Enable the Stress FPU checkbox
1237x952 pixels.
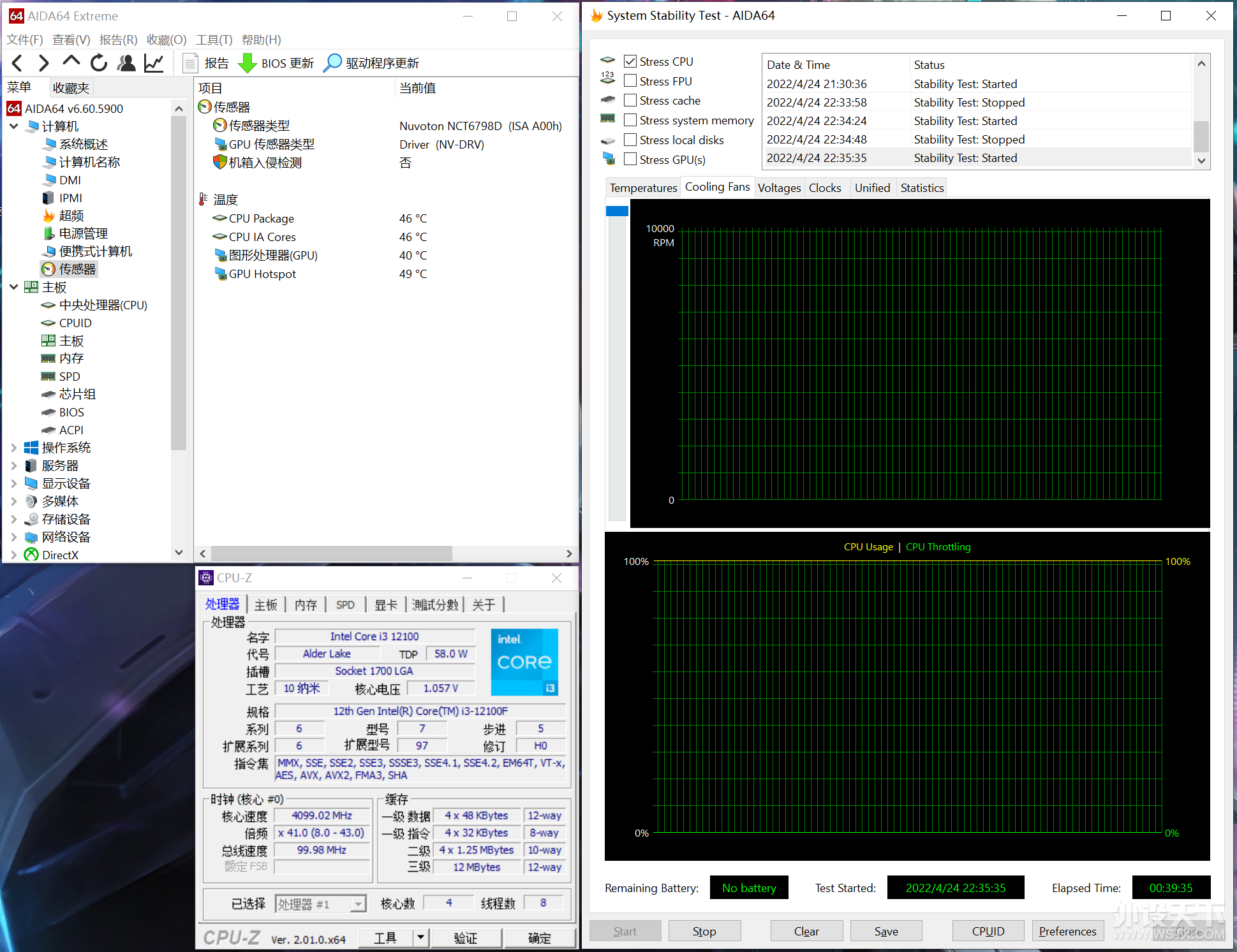[x=630, y=81]
